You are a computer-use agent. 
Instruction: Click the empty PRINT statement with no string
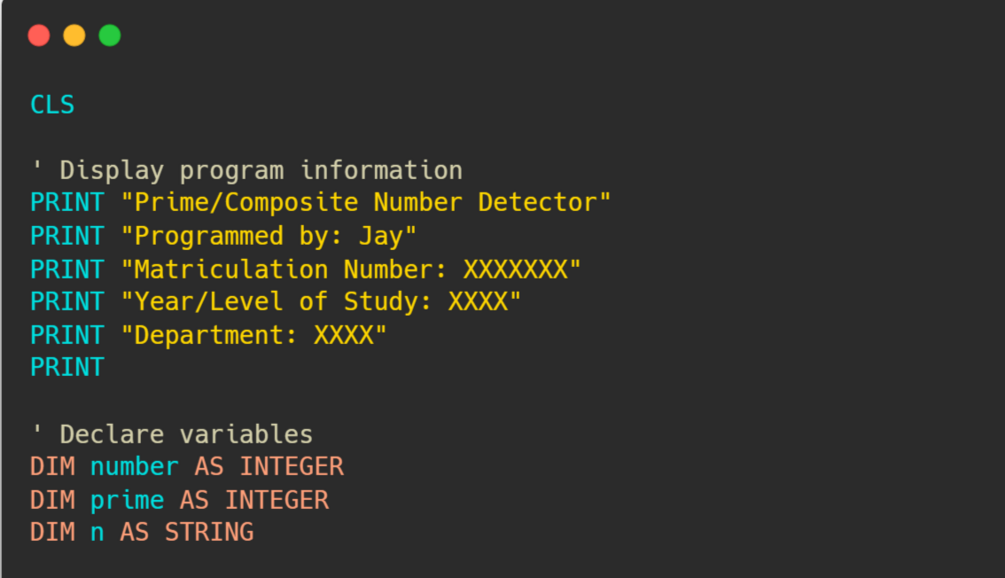point(67,367)
